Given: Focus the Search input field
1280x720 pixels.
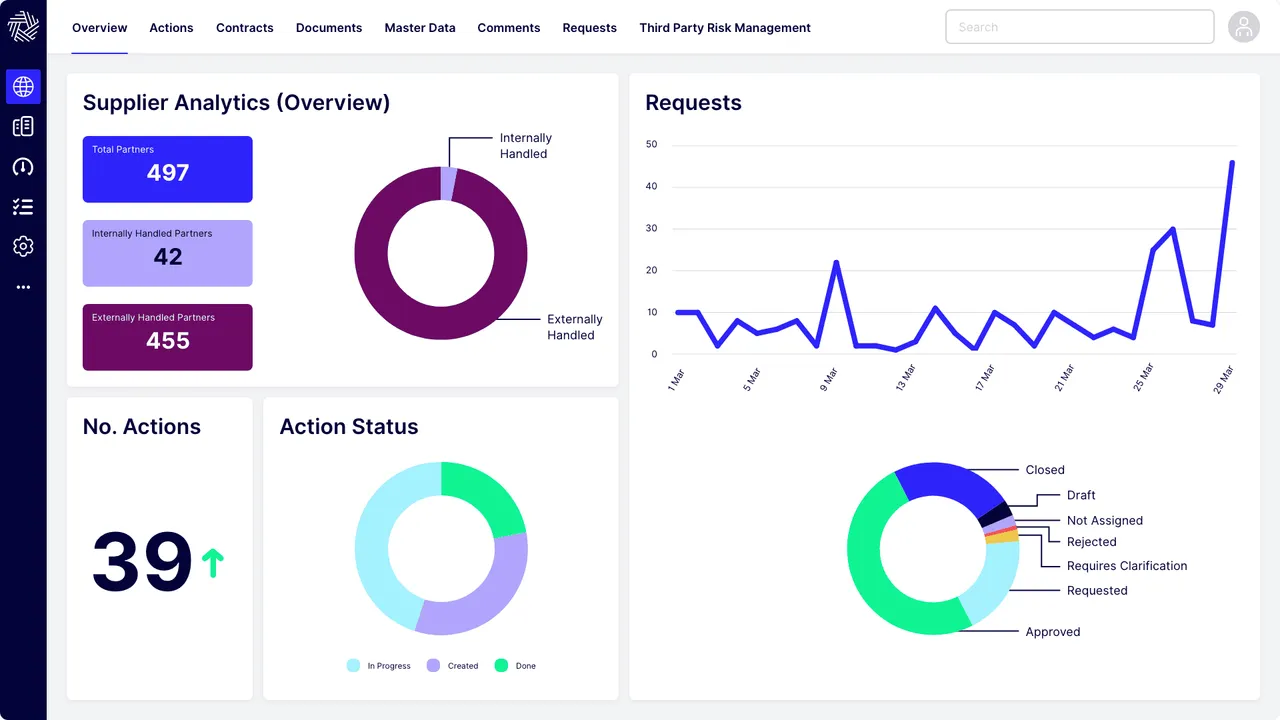Looking at the screenshot, I should pyautogui.click(x=1080, y=27).
